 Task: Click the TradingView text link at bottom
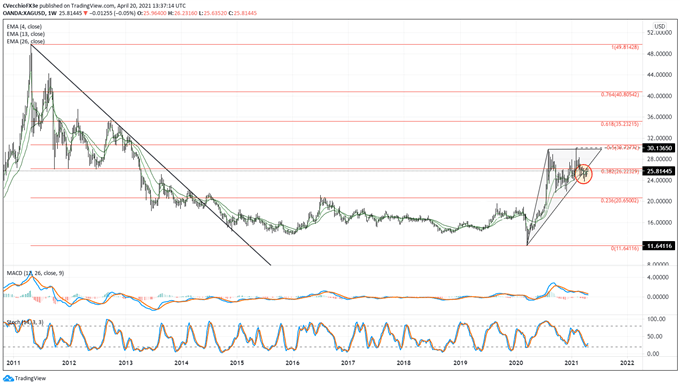click(30, 379)
